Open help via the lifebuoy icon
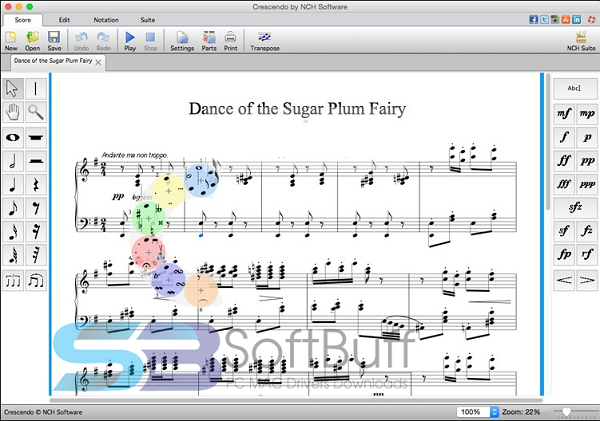Image resolution: width=600 pixels, height=421 pixels. tap(591, 20)
